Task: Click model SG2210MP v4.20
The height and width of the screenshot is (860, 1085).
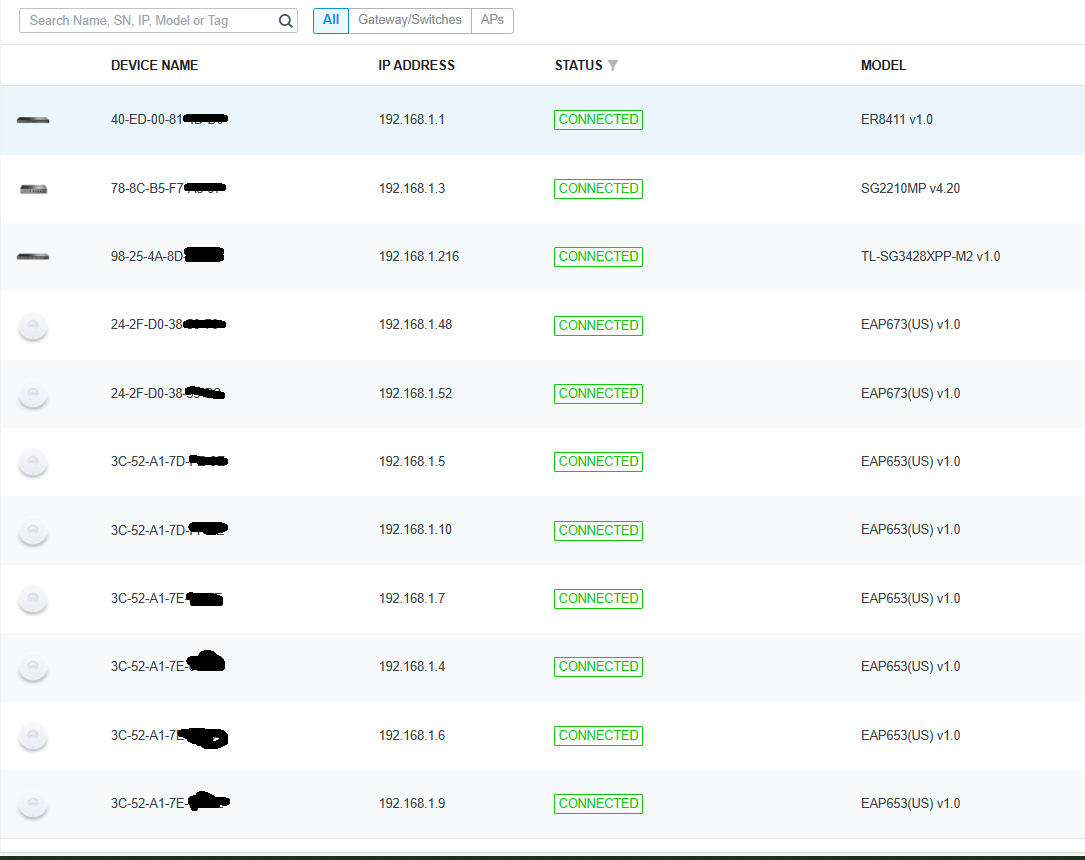Action: [911, 188]
